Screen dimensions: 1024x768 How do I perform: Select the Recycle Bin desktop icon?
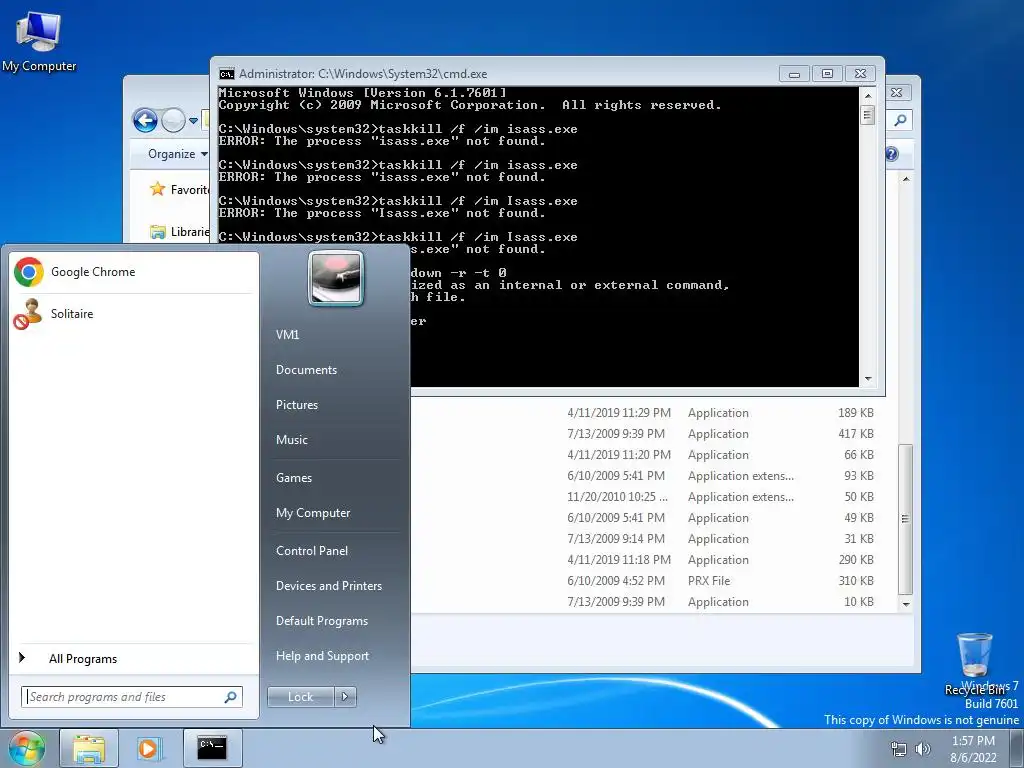pos(974,664)
